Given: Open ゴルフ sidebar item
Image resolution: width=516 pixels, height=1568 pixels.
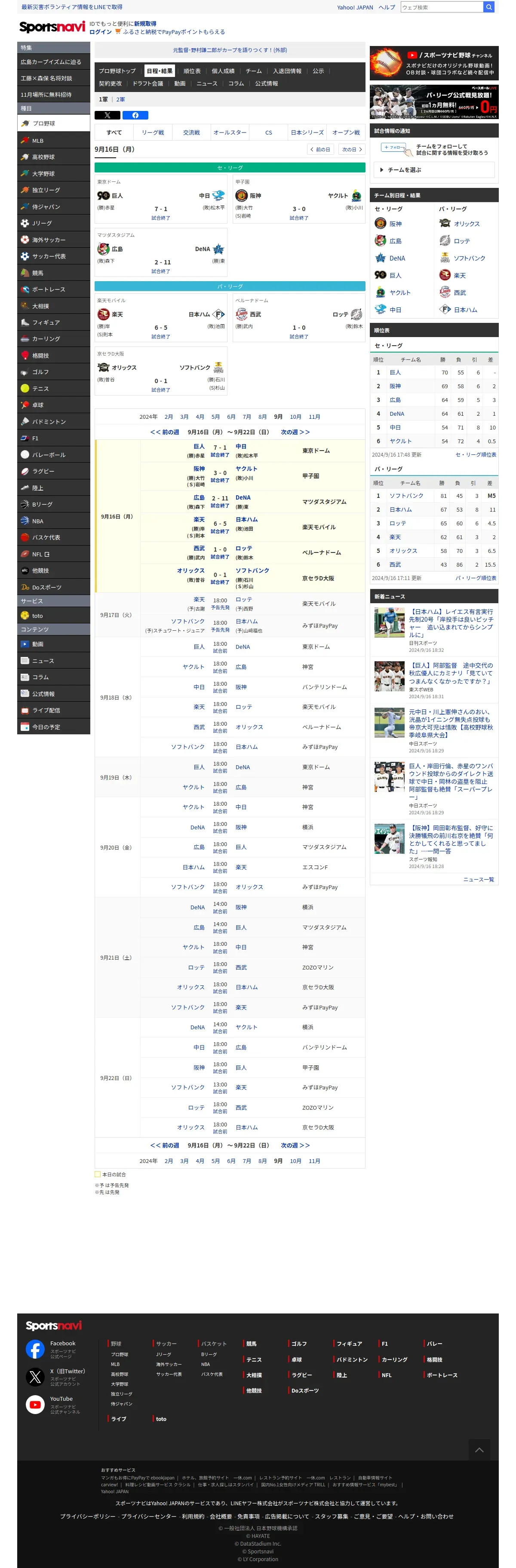Looking at the screenshot, I should (54, 372).
